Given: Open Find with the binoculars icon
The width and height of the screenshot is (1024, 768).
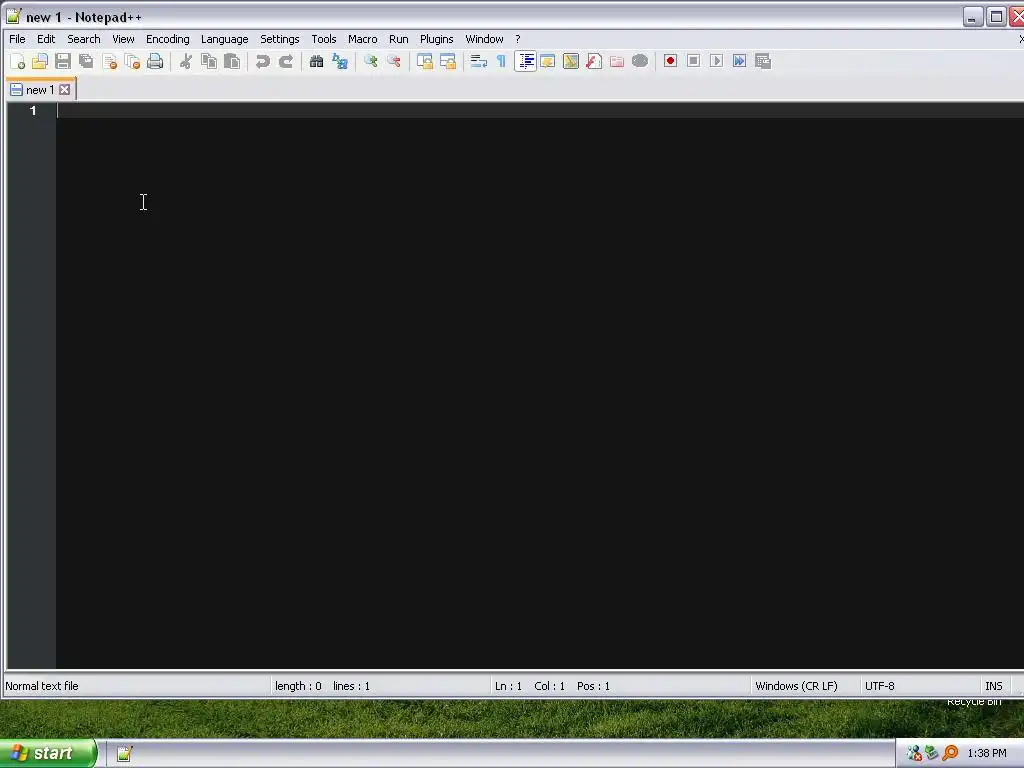Looking at the screenshot, I should tap(317, 61).
